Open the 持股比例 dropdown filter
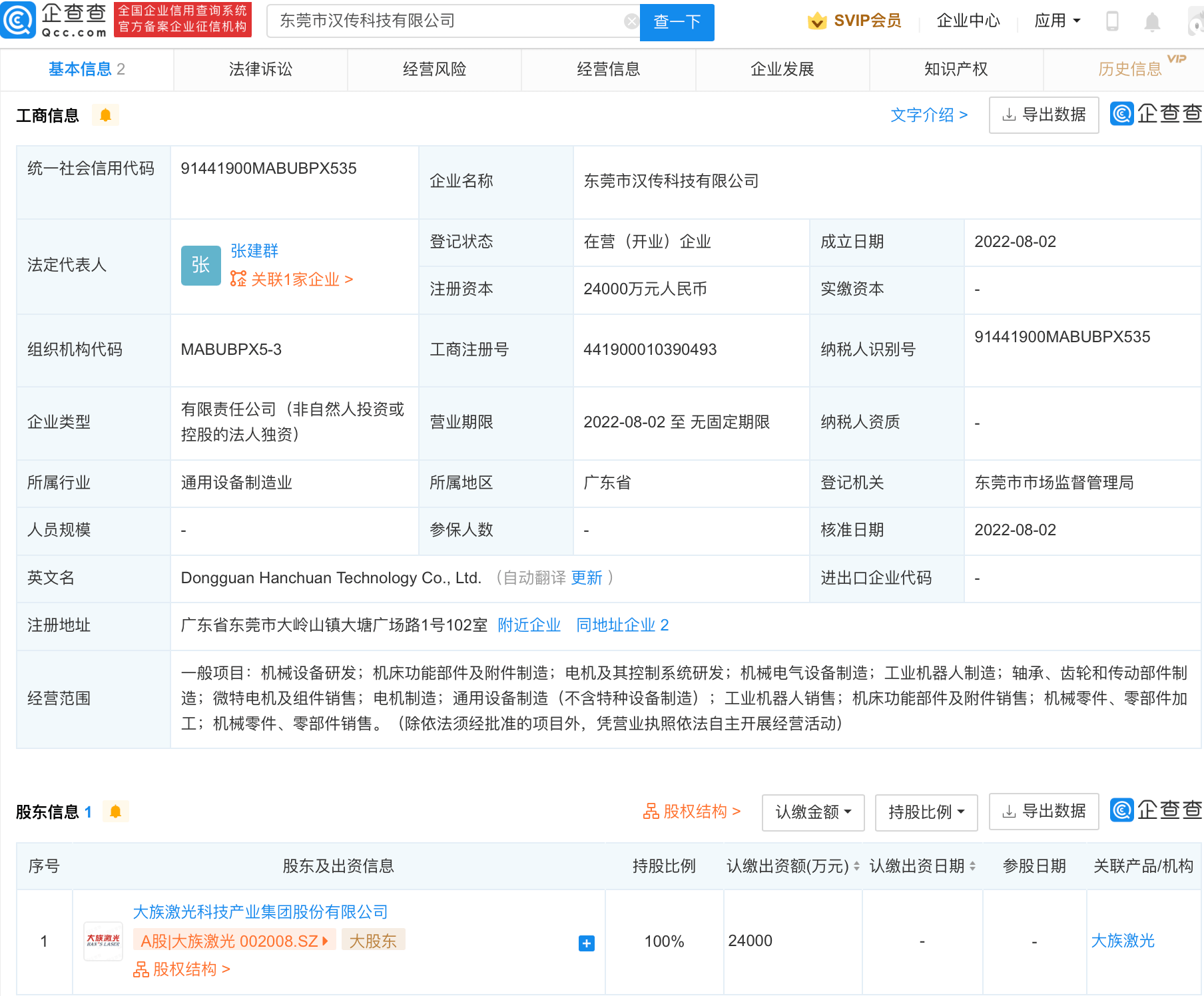Image resolution: width=1204 pixels, height=996 pixels. tap(926, 812)
